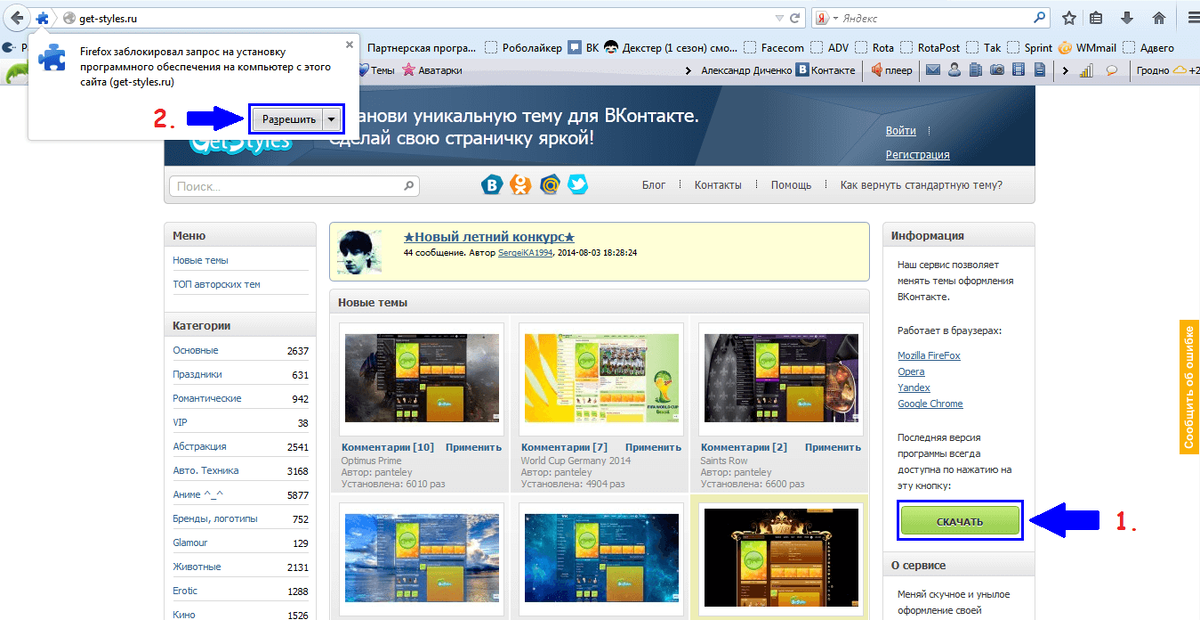Screen dimensions: 1200x620
Task: Select the Праздники category
Action: (x=197, y=374)
